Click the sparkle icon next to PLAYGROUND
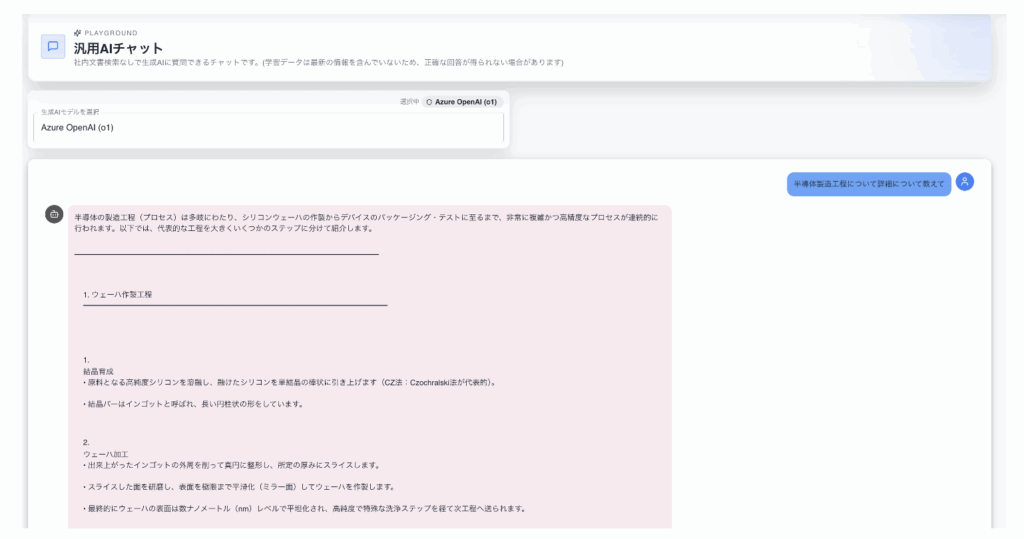 [x=77, y=33]
